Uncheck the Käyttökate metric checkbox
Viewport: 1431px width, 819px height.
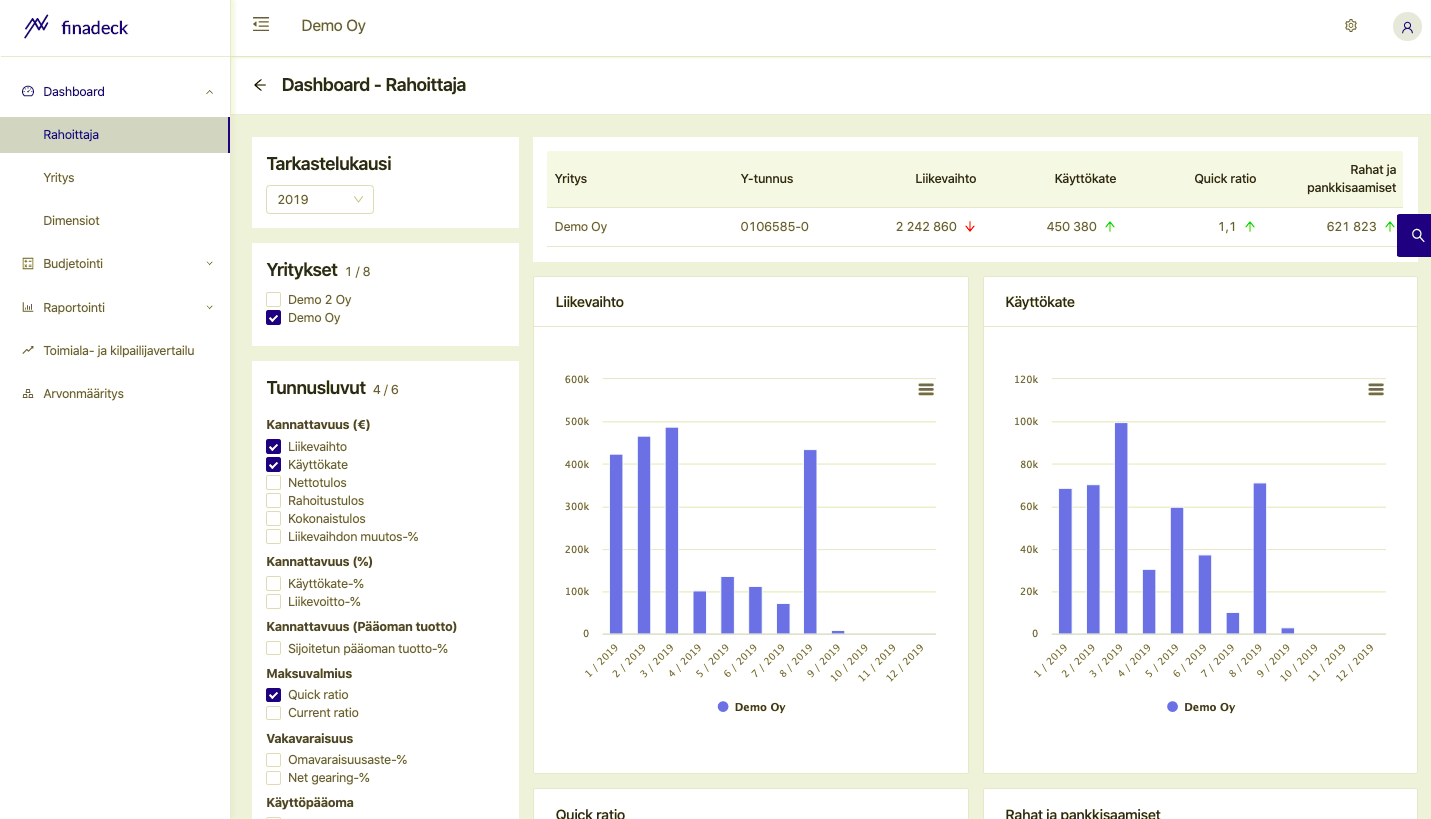(x=273, y=465)
